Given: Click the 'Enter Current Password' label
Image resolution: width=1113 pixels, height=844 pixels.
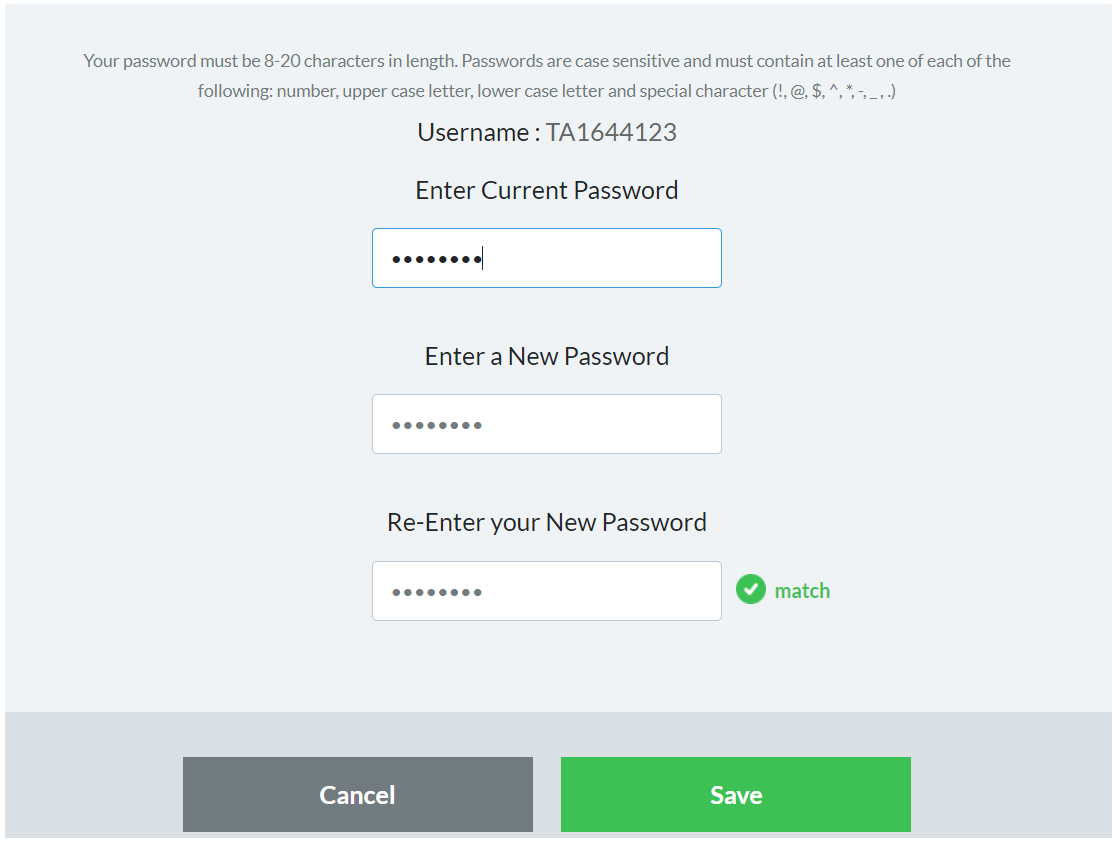Looking at the screenshot, I should tap(547, 190).
